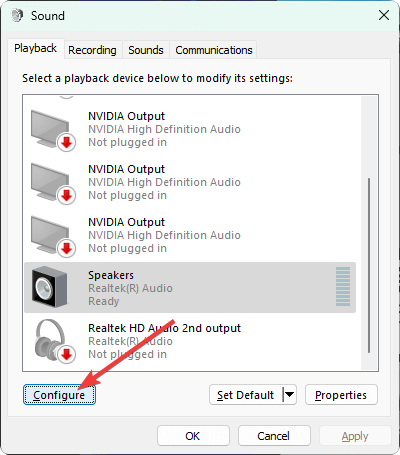
Task: Open Properties for the selected device
Action: (341, 395)
